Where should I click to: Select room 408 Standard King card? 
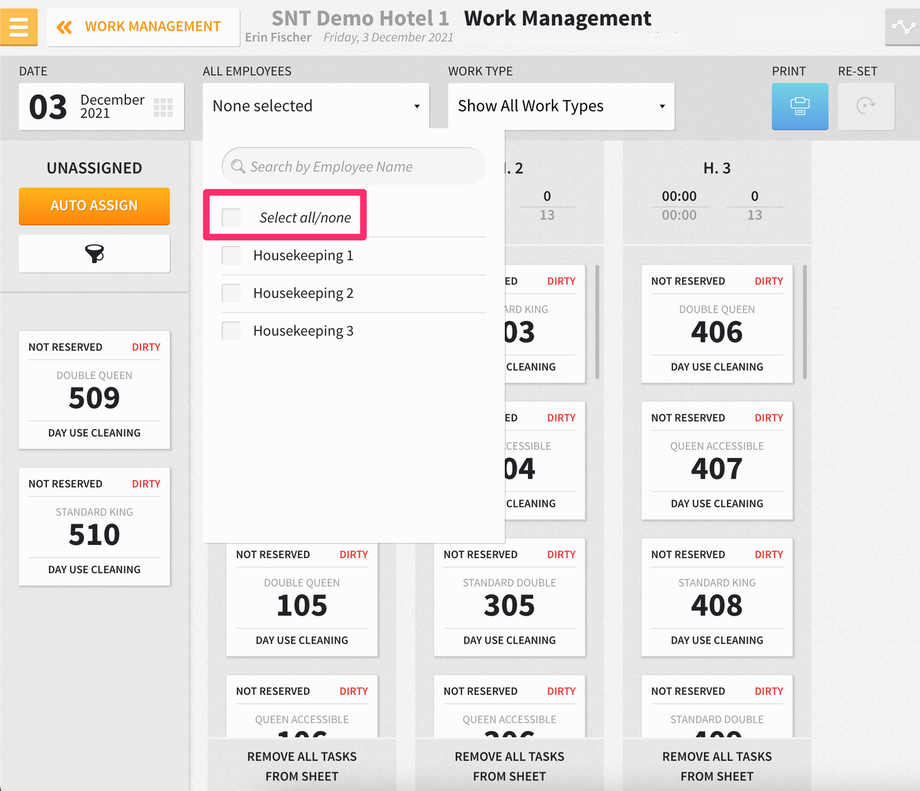click(x=717, y=597)
